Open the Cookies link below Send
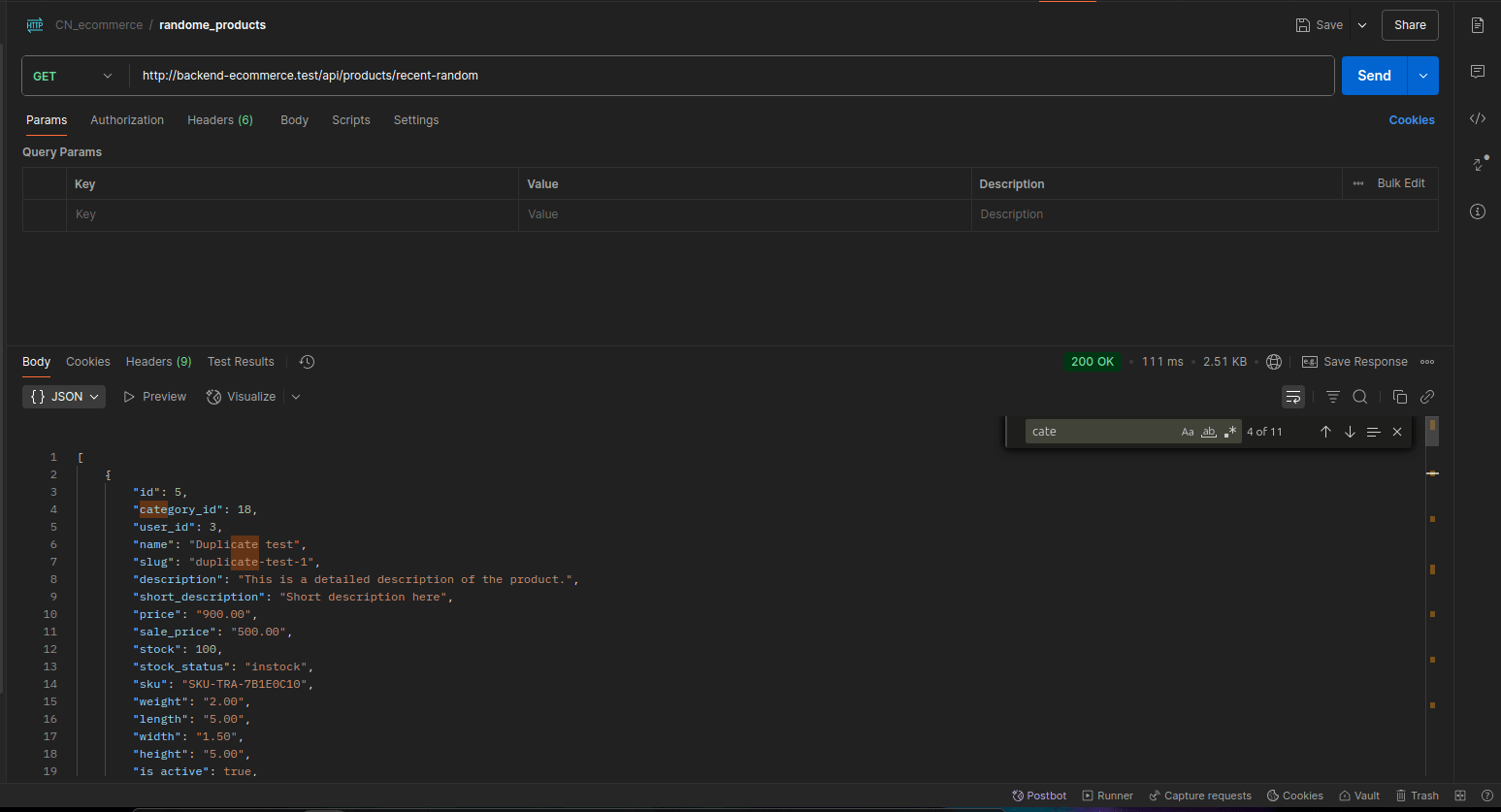This screenshot has height=812, width=1501. tap(1412, 120)
